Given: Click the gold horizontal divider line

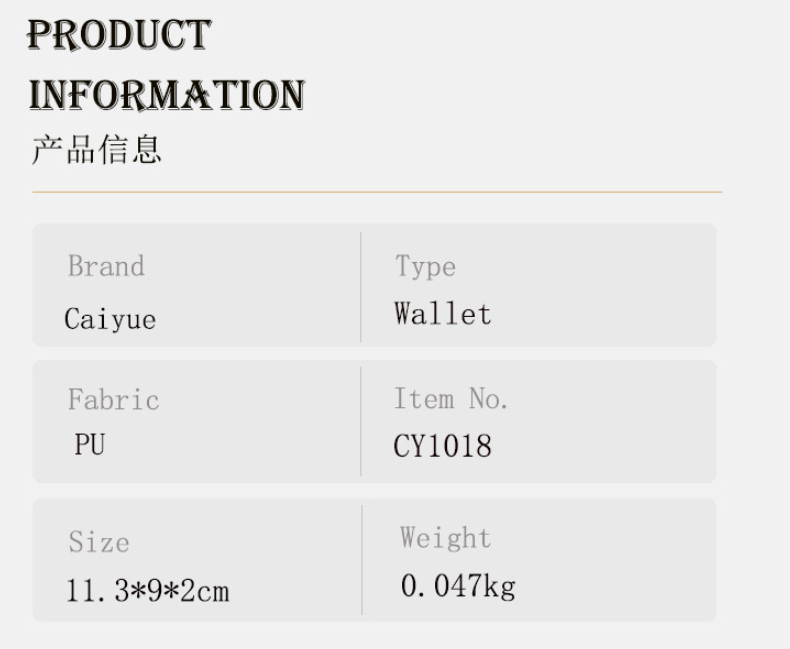Looking at the screenshot, I should (376, 191).
